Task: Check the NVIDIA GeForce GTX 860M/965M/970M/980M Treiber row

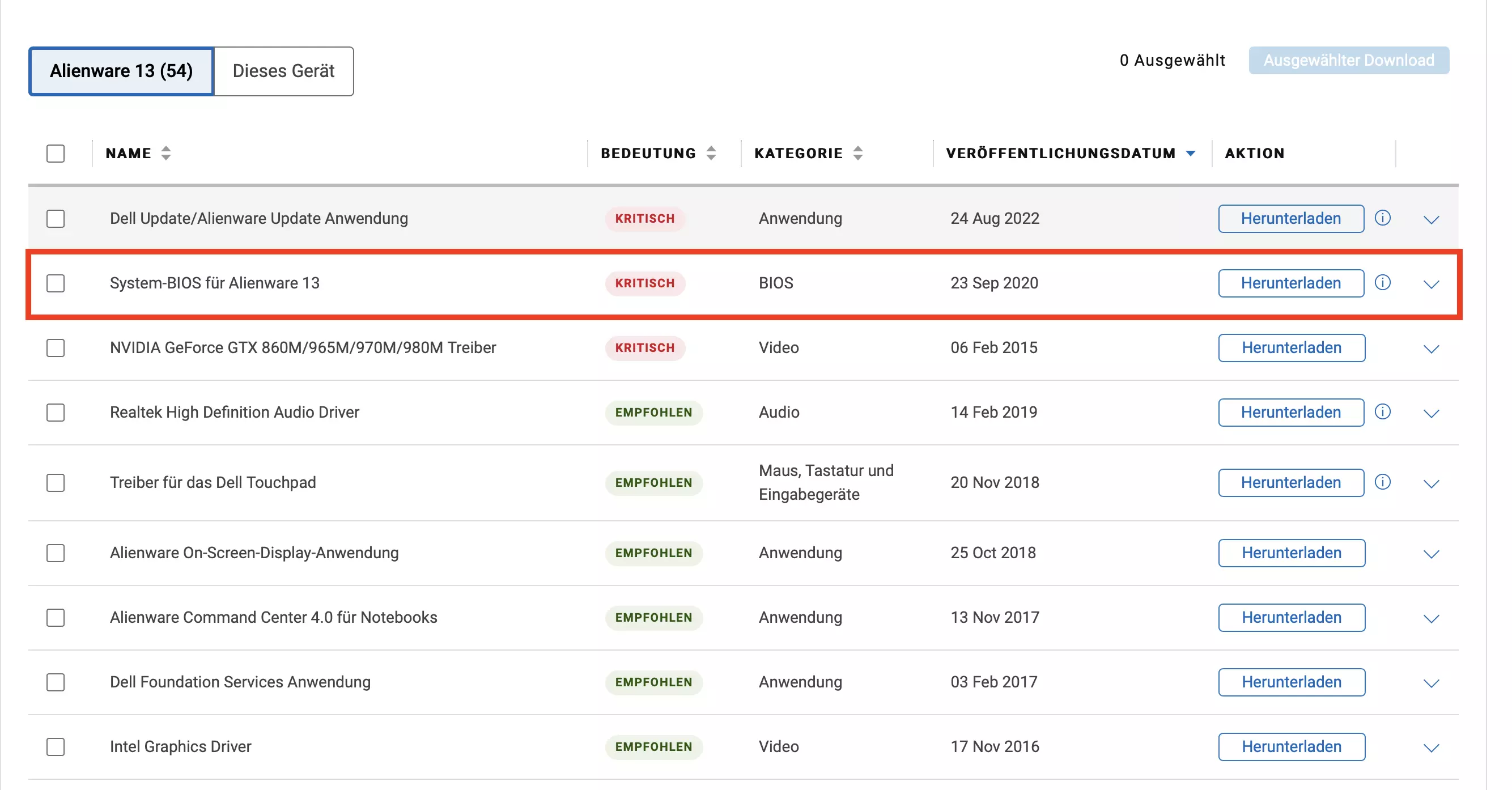Action: [55, 348]
